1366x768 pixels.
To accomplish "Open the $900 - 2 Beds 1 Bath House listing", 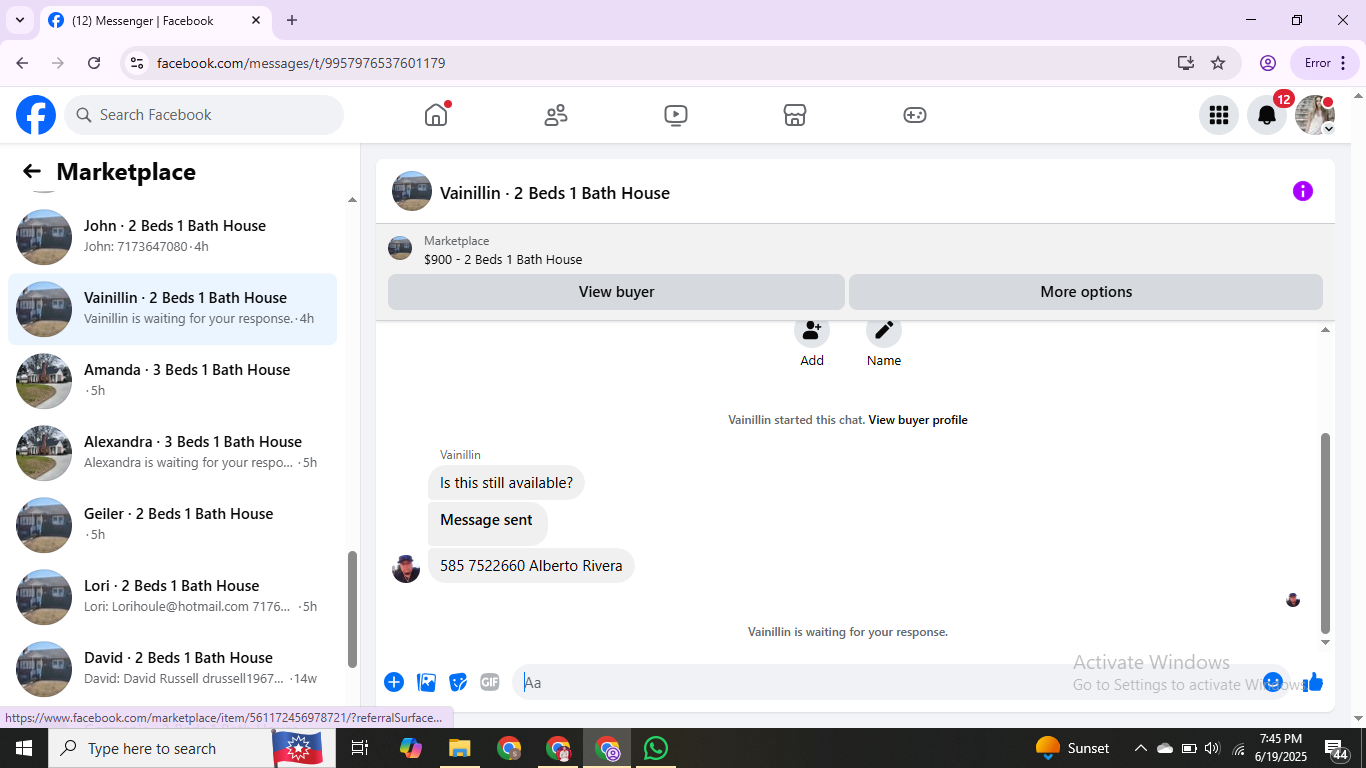I will 503,259.
